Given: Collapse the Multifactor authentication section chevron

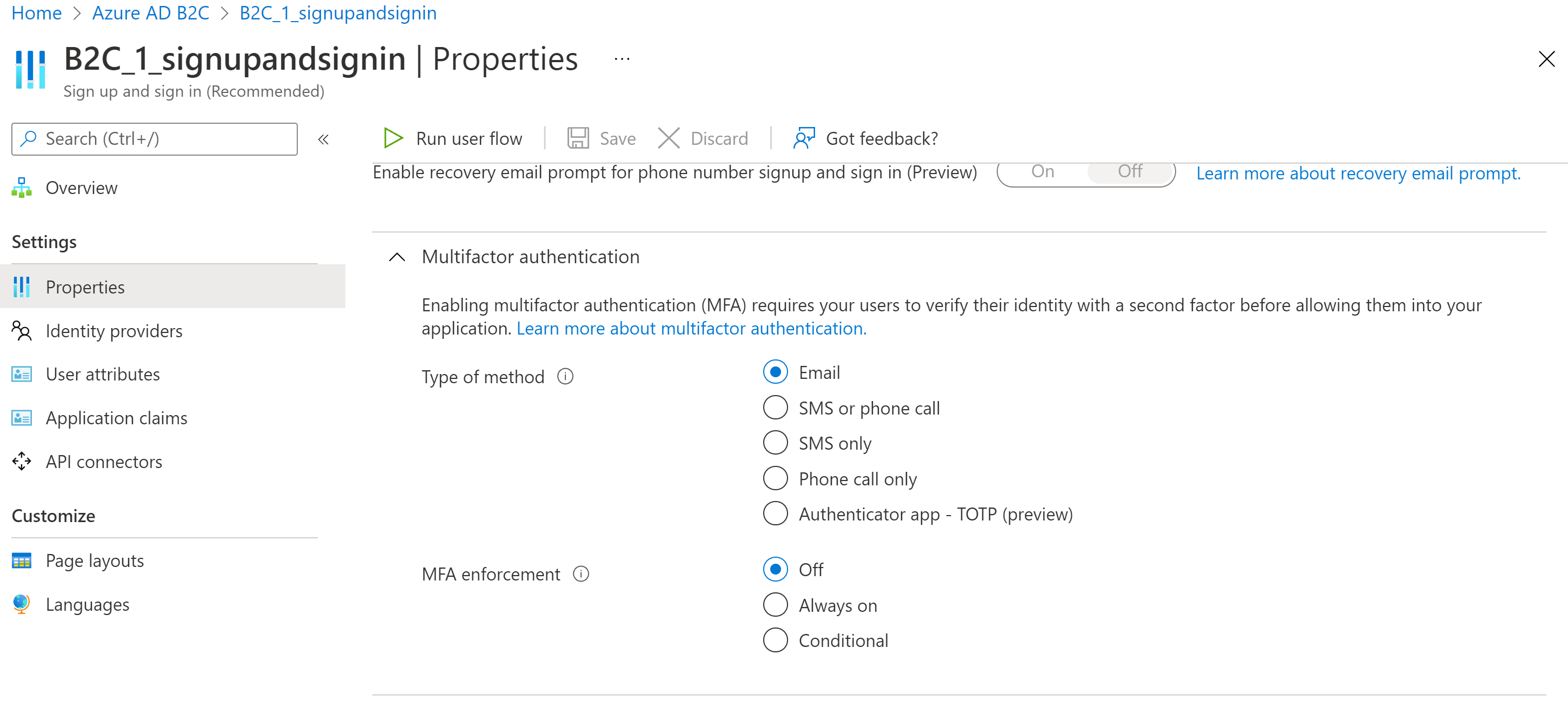Looking at the screenshot, I should [x=396, y=257].
